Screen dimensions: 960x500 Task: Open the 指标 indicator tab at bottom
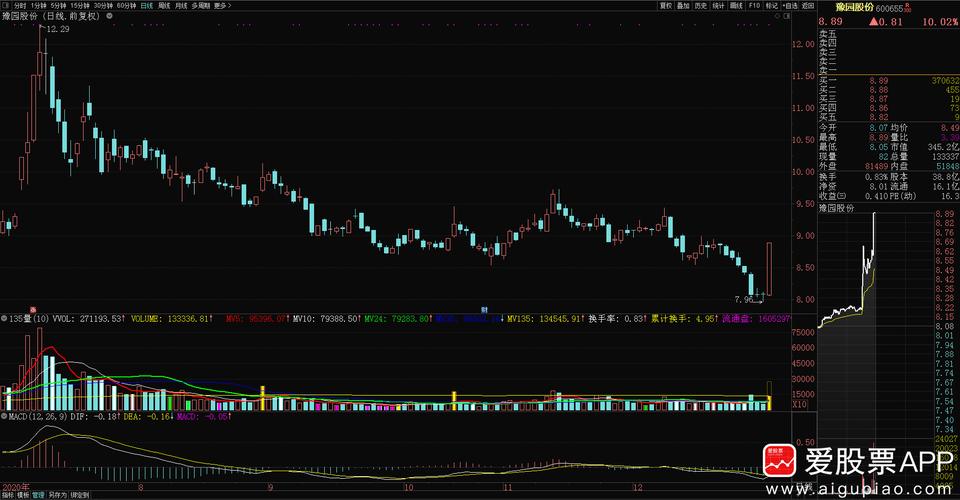7,495
